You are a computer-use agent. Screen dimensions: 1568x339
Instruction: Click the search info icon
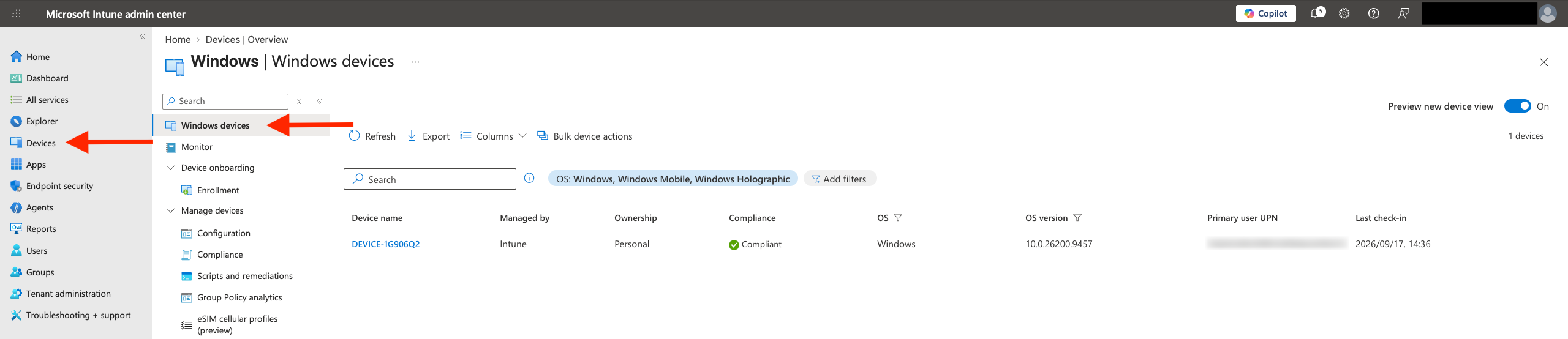[529, 178]
